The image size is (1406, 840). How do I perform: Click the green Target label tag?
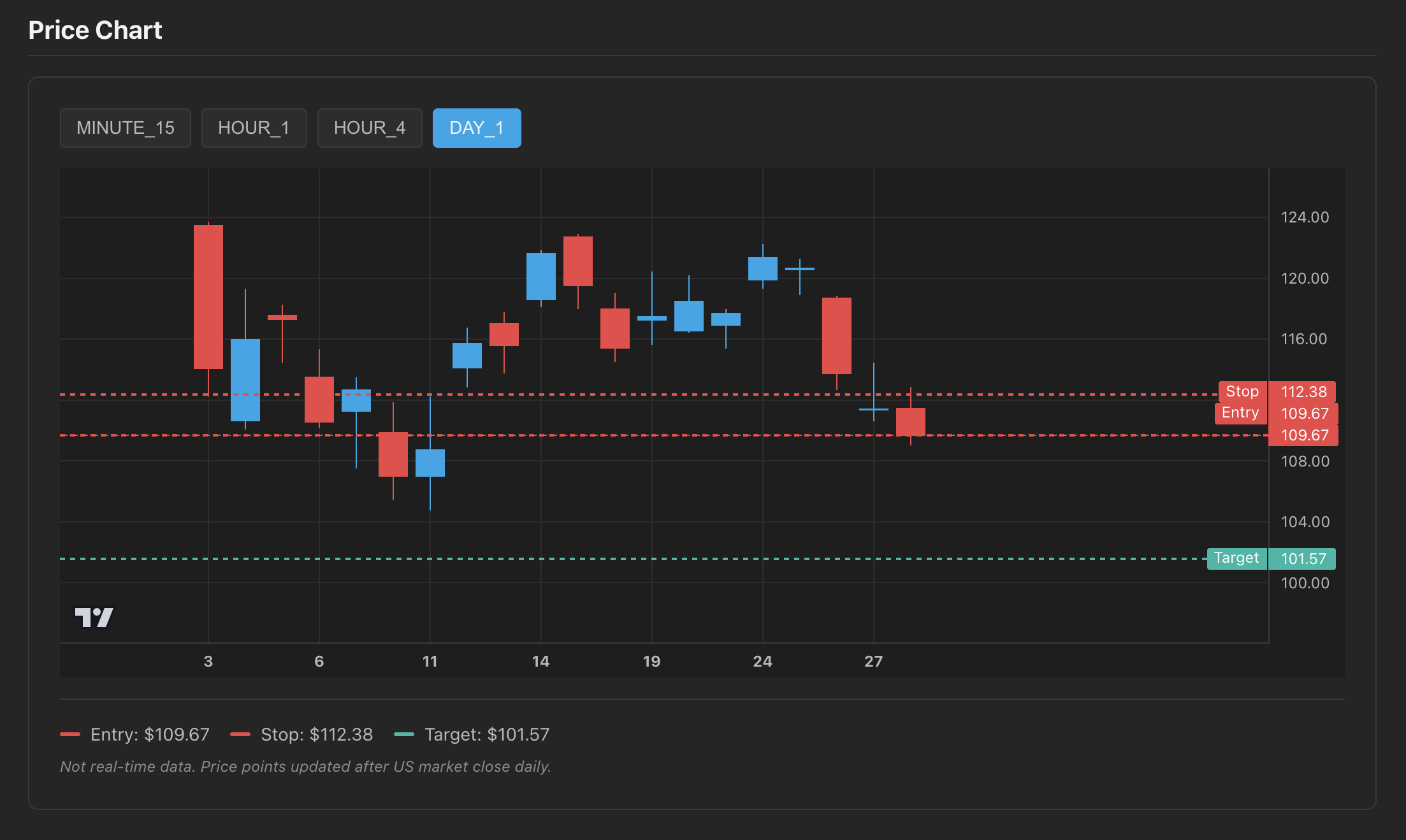(x=1236, y=558)
